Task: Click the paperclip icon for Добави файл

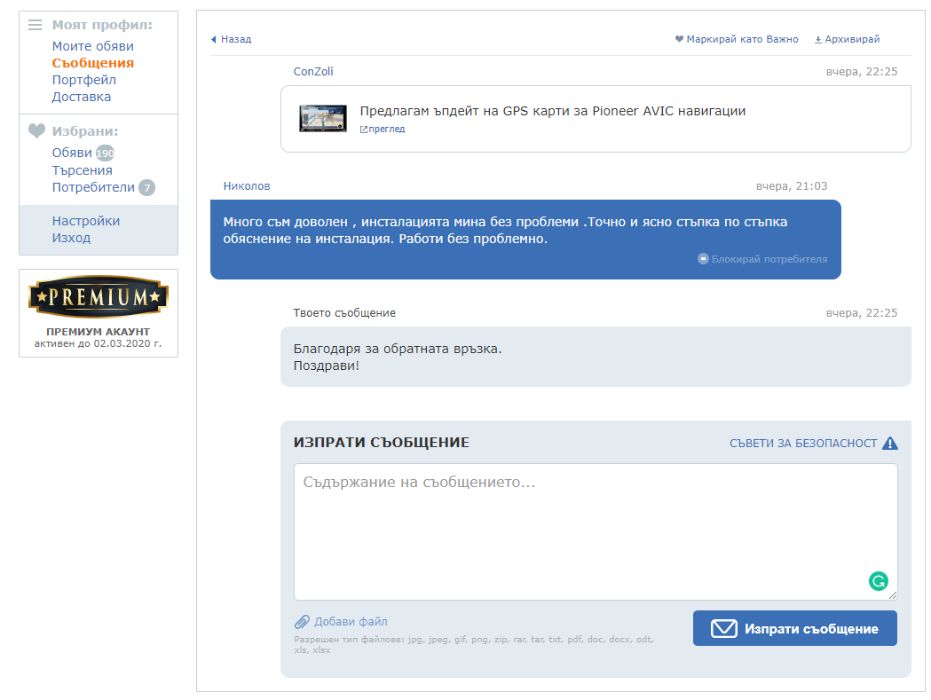Action: (x=302, y=622)
